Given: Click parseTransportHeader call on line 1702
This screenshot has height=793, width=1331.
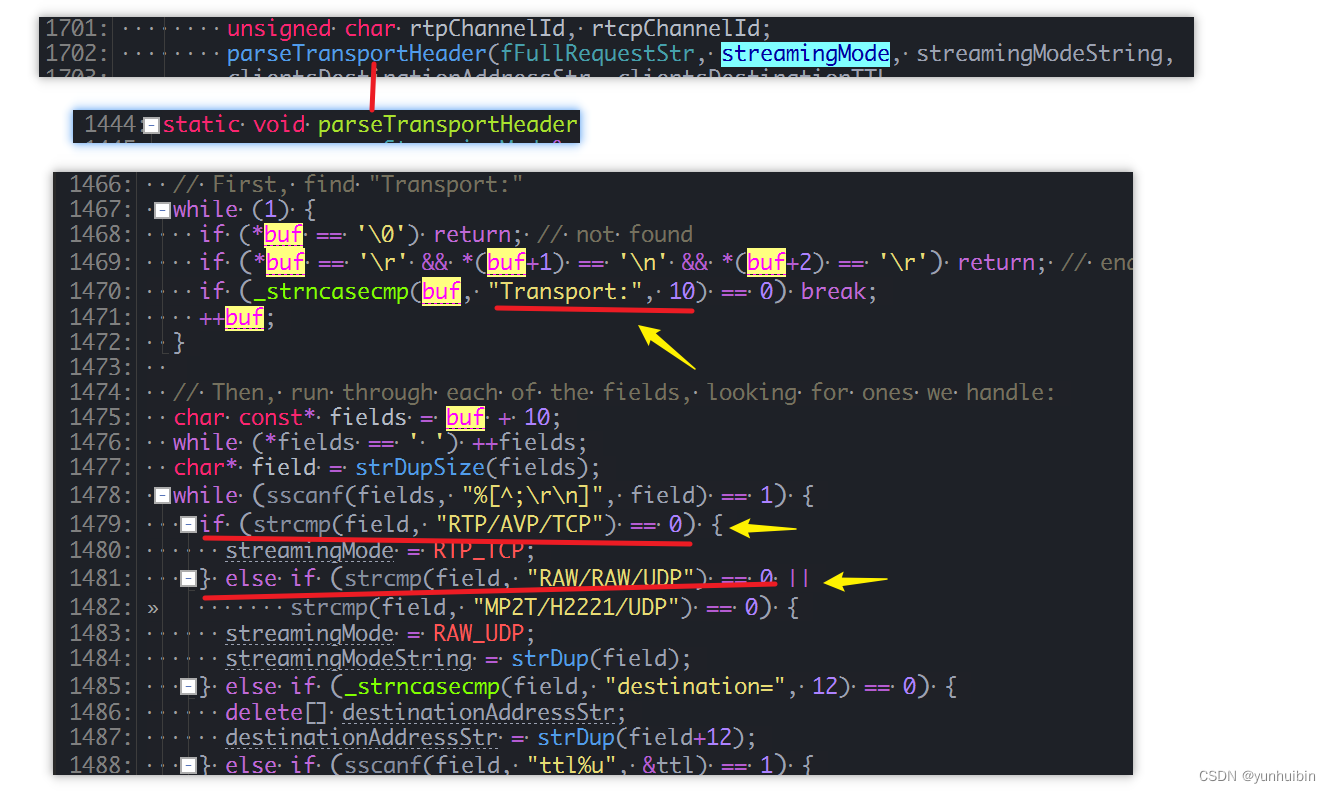Looking at the screenshot, I should (x=356, y=53).
